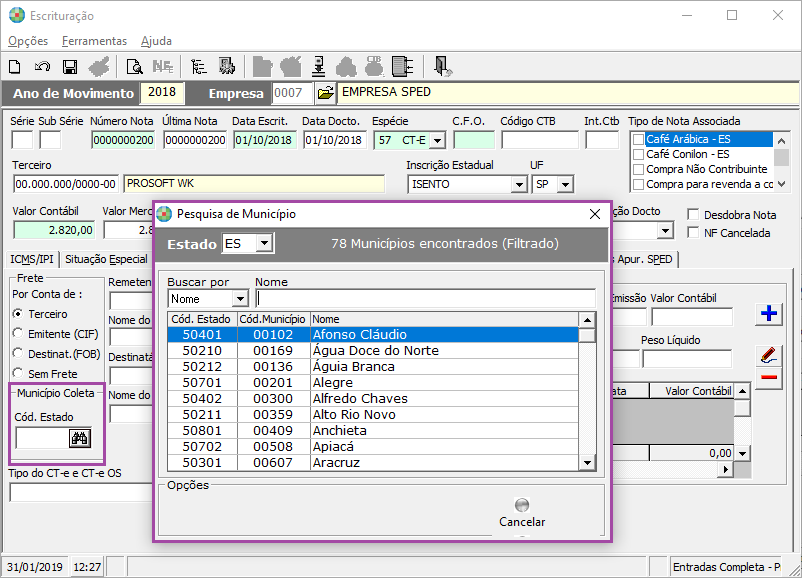Switch to the Apur. SPED tab
The height and width of the screenshot is (578, 802).
[644, 259]
